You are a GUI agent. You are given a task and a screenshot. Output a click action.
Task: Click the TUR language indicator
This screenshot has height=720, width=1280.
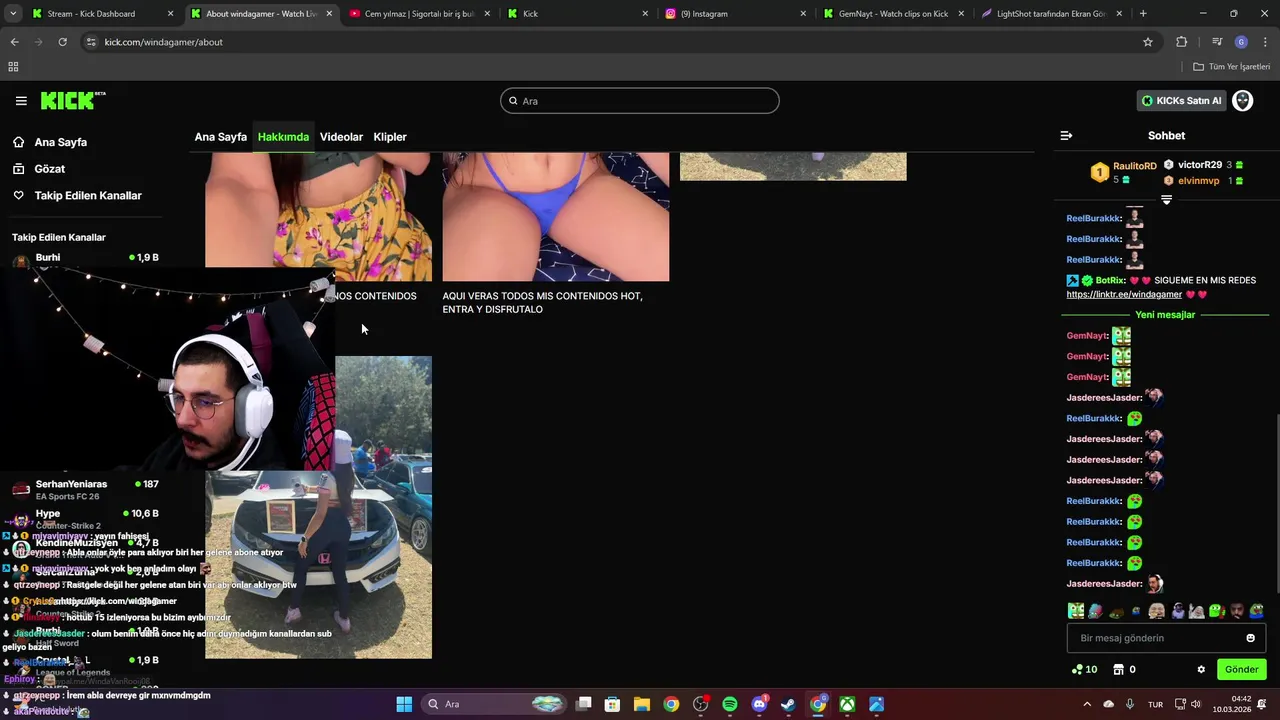pos(1155,704)
